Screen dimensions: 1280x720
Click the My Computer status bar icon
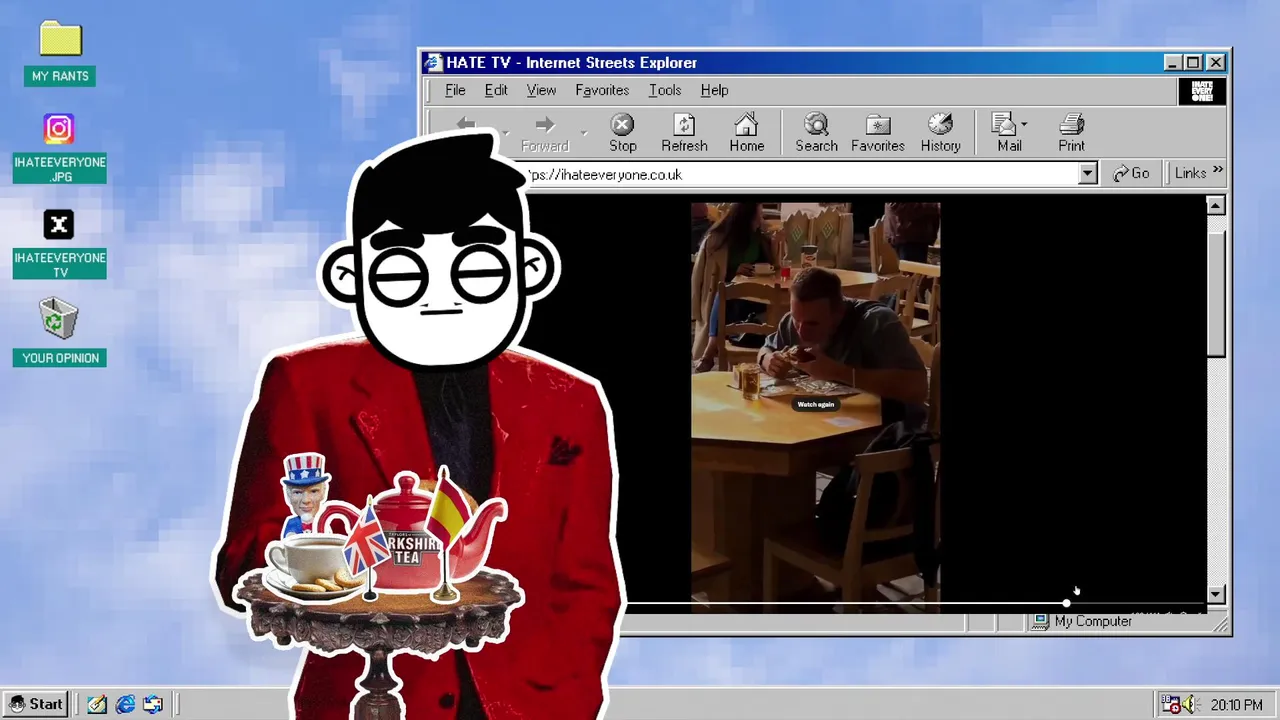pos(1040,621)
